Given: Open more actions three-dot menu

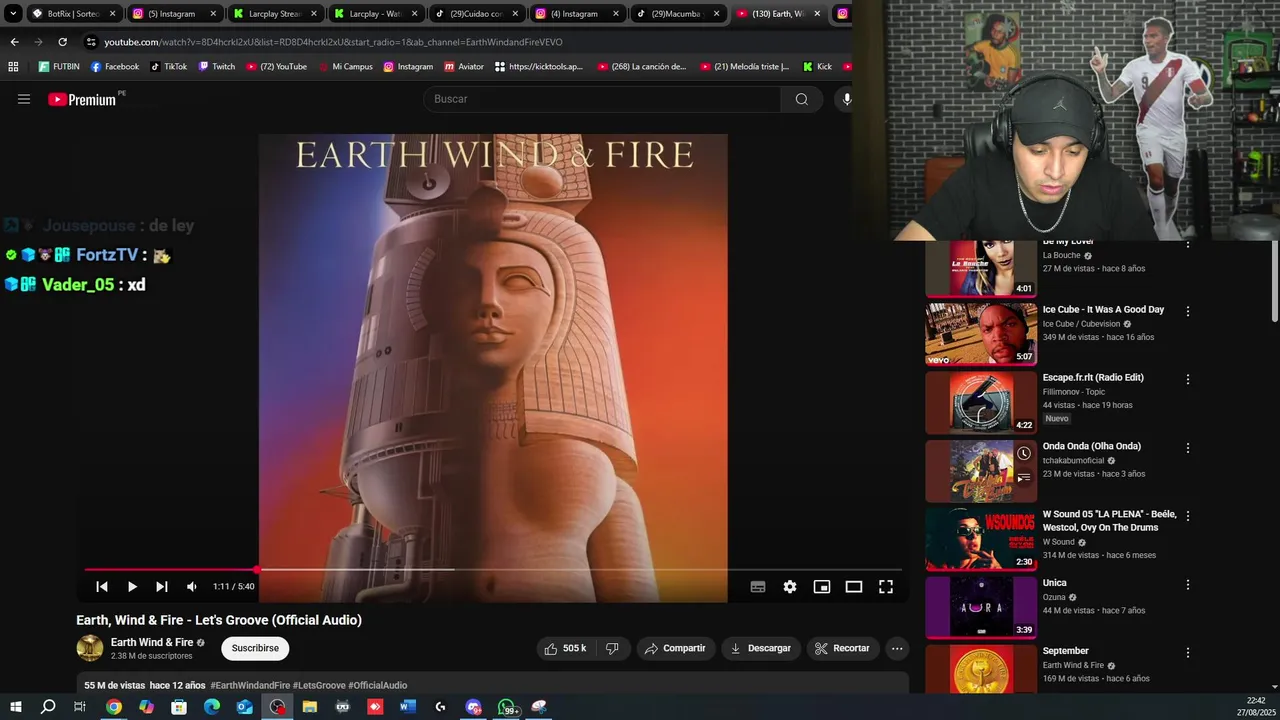Looking at the screenshot, I should pos(897,648).
